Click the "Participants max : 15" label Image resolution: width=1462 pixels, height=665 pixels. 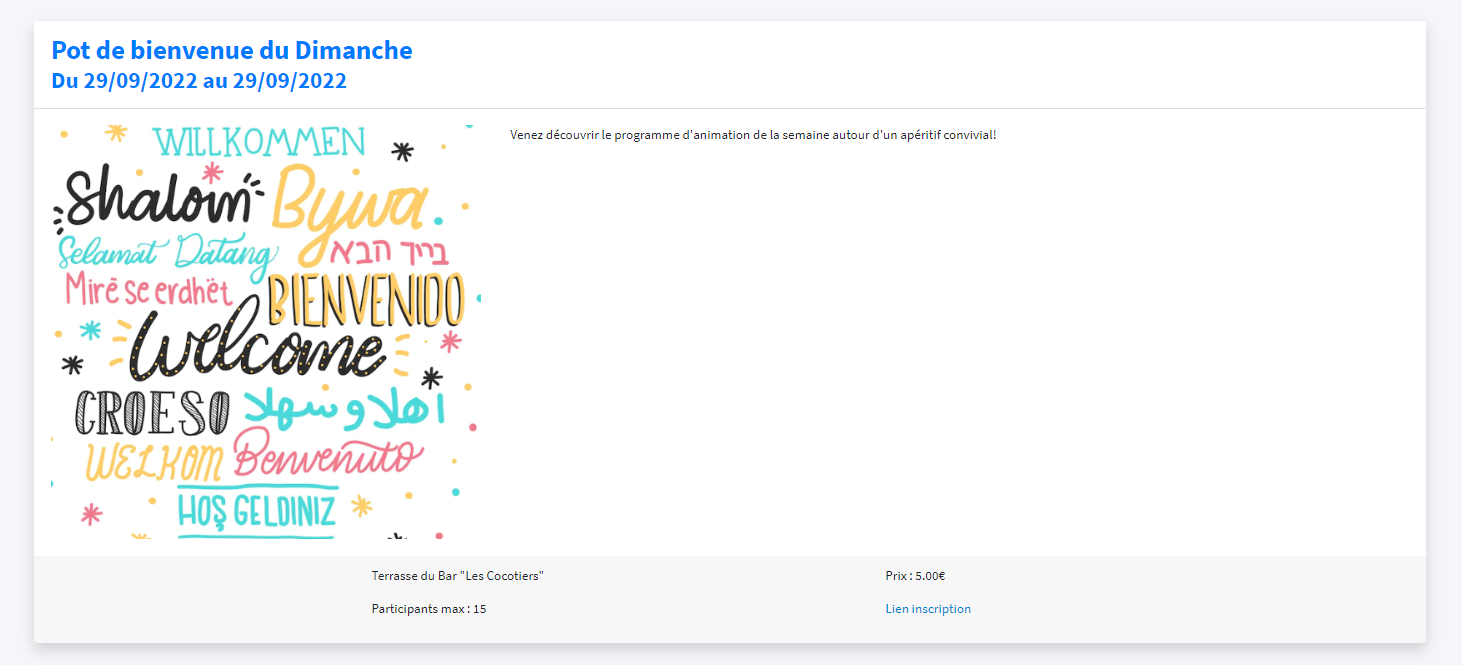coord(428,609)
